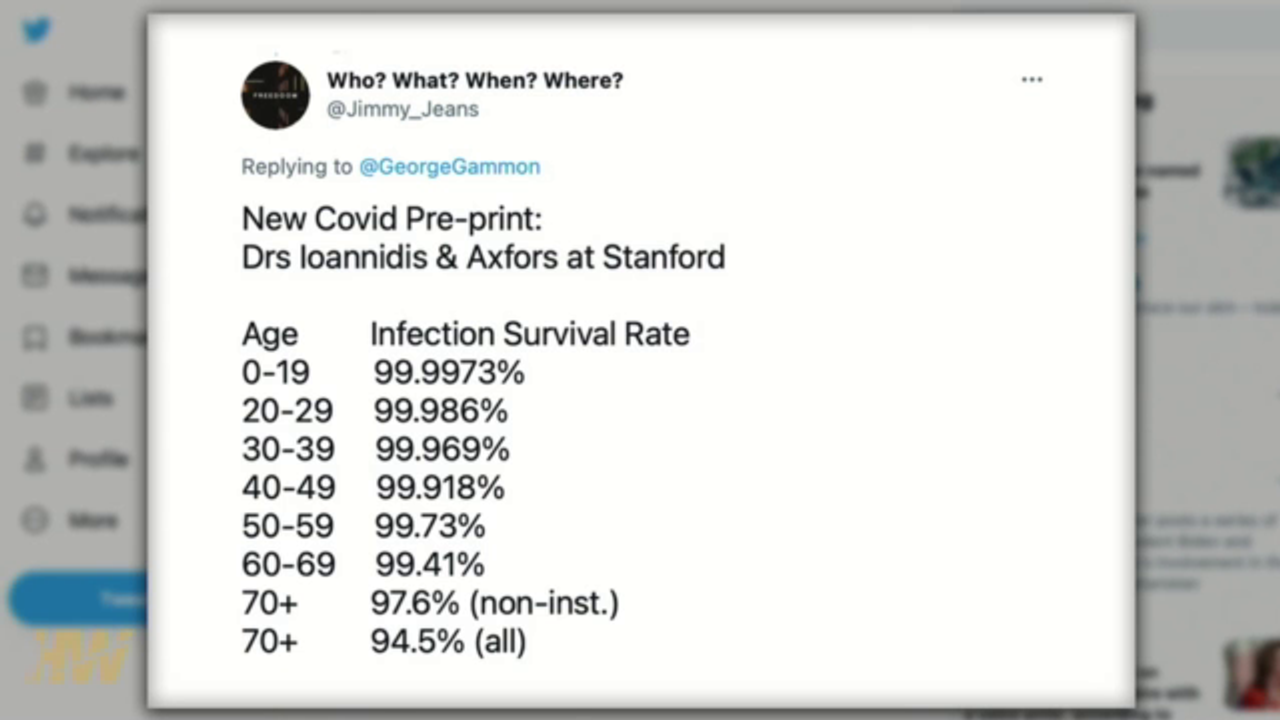Open Explore with the hashtag icon
1280x720 pixels.
pos(36,153)
